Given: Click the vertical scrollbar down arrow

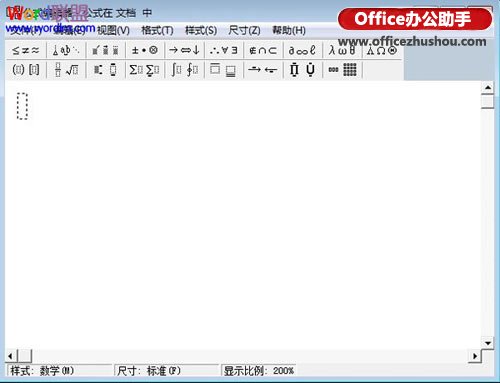Looking at the screenshot, I should click(x=488, y=343).
